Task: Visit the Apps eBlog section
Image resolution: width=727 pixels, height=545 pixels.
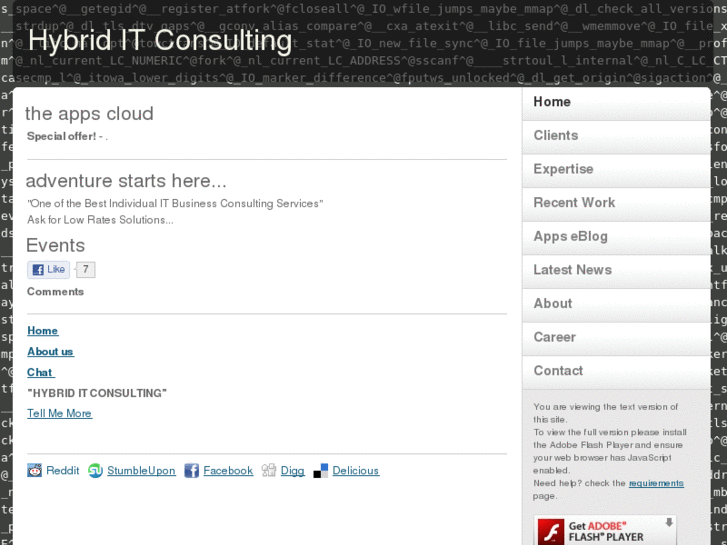Action: pos(570,236)
